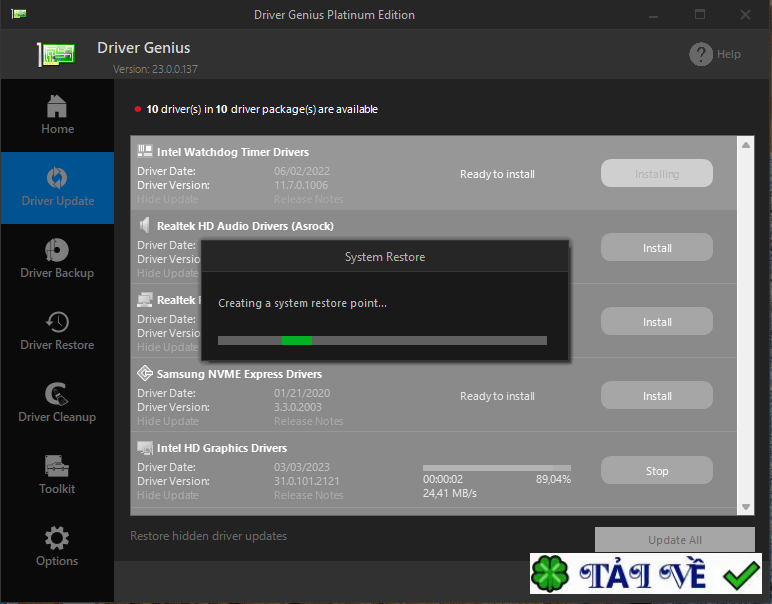Click the Intel HD Graphics download progress bar

[x=496, y=467]
